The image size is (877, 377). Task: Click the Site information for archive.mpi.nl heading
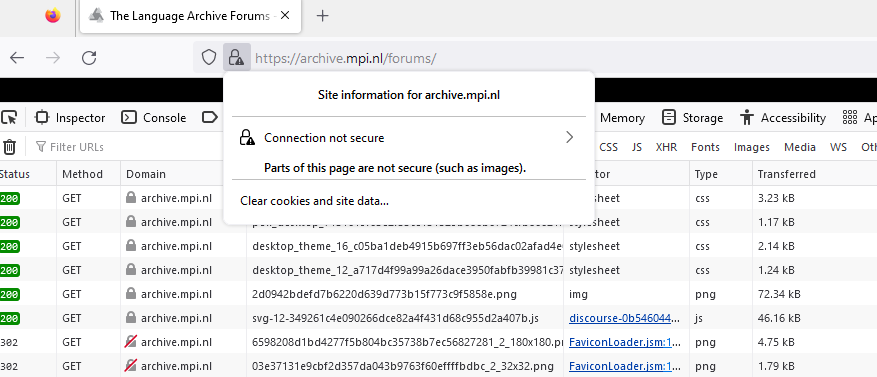point(409,95)
